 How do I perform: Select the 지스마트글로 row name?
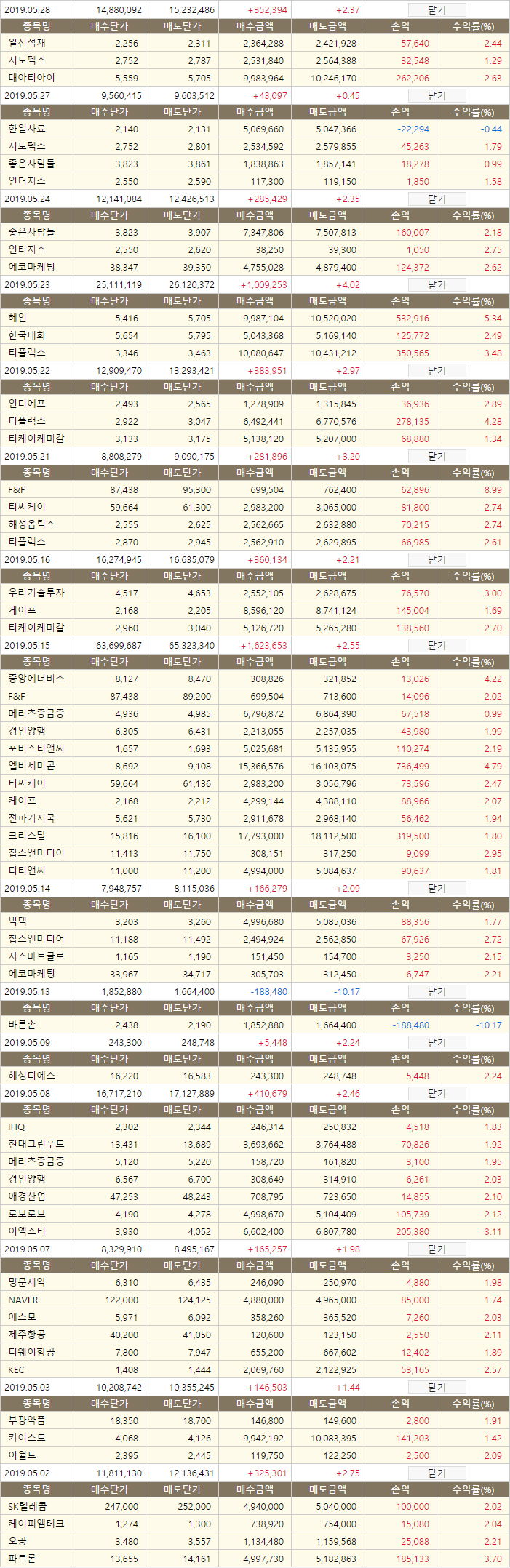(36, 956)
